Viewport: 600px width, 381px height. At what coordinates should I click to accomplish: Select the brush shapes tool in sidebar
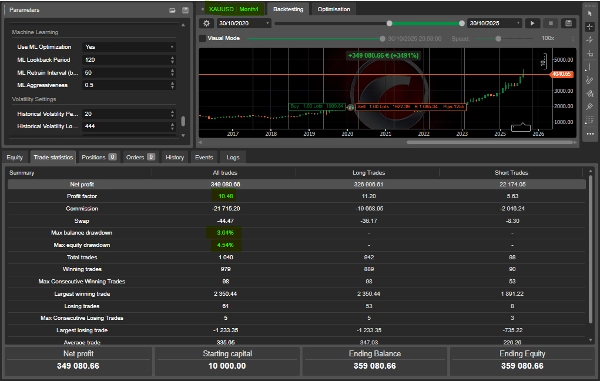tap(590, 93)
